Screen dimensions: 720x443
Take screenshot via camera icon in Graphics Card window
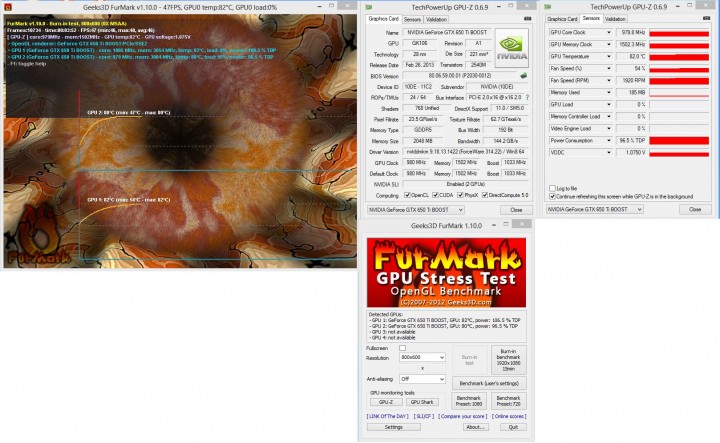[x=528, y=19]
